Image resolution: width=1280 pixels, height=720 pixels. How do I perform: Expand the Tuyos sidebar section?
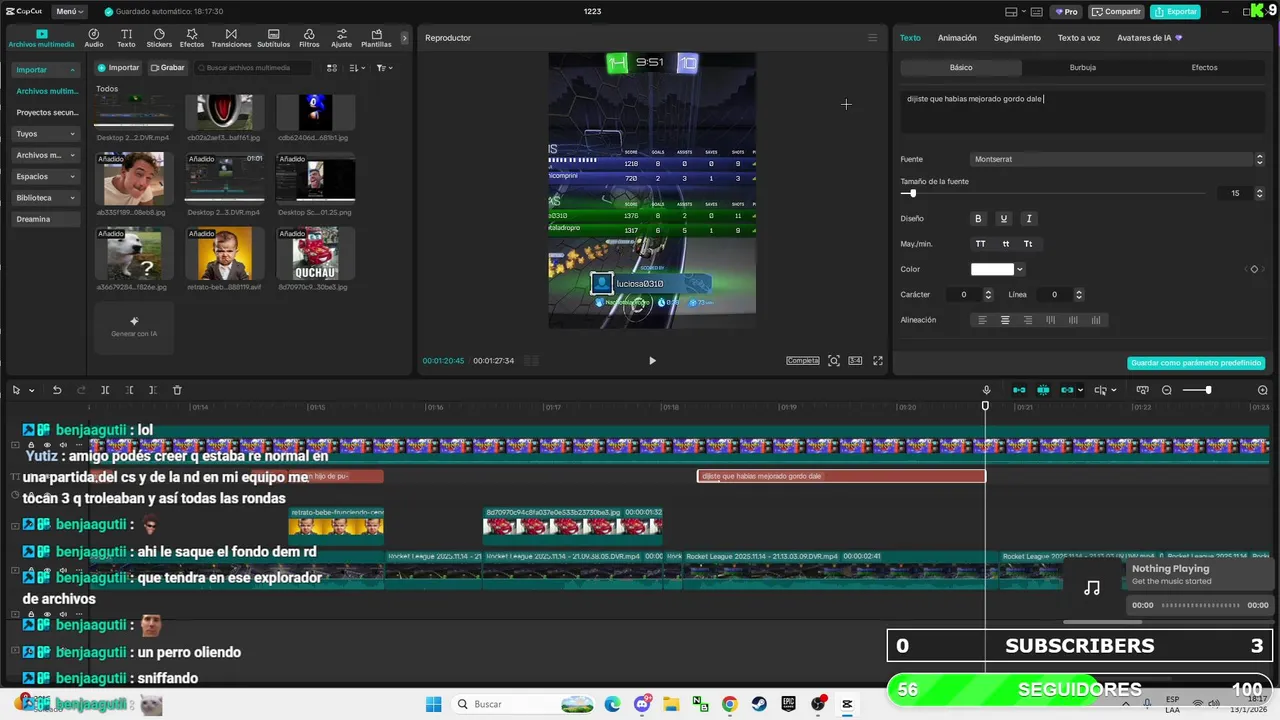45,134
